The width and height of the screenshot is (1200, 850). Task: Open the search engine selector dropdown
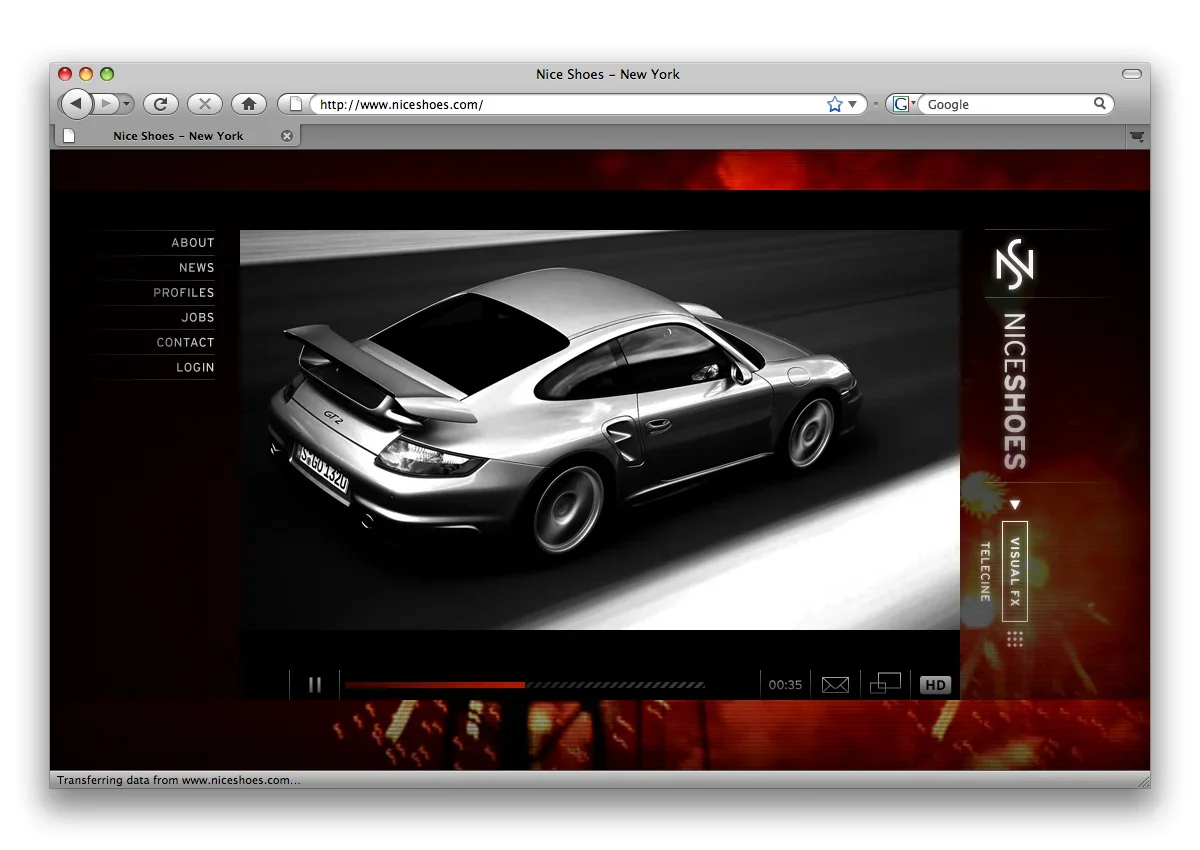pos(912,103)
